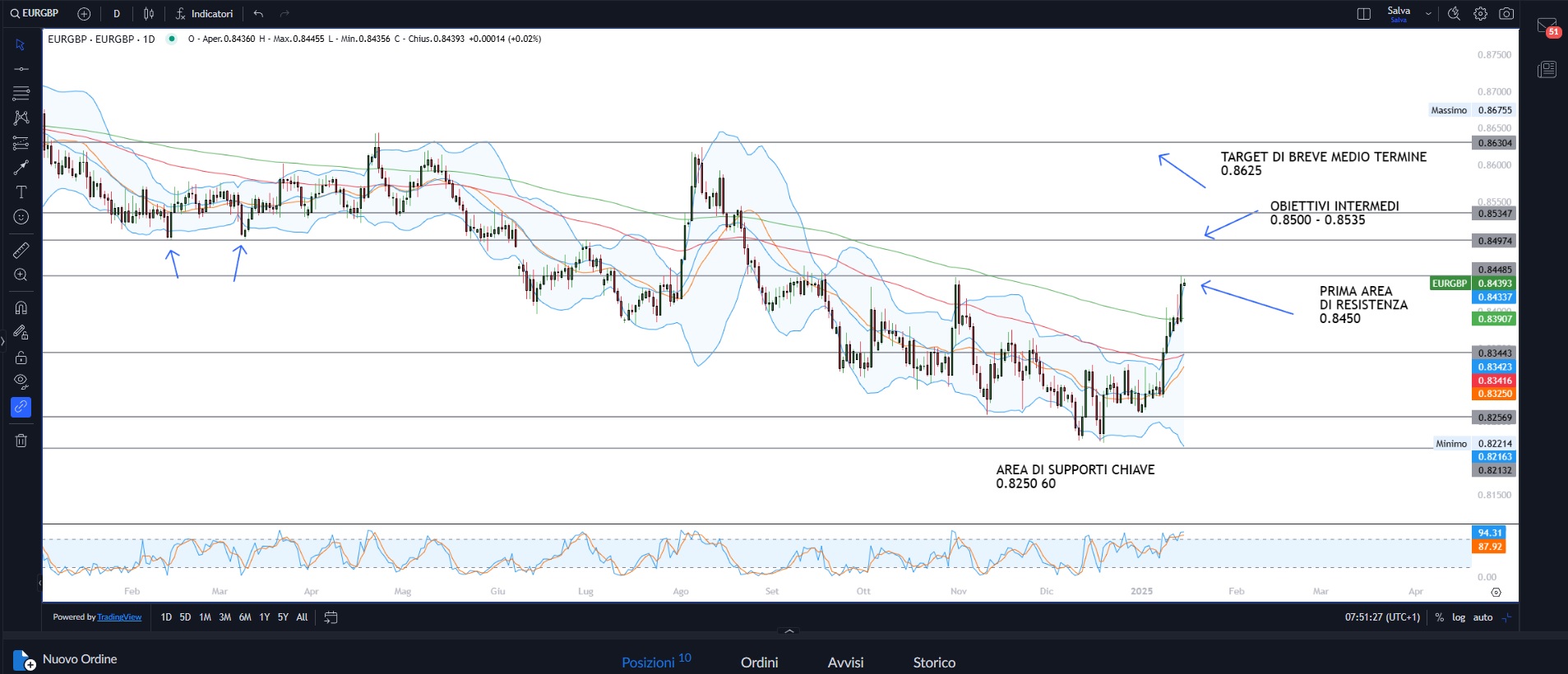Switch to the Storico tab
This screenshot has width=1568, height=674.
tap(934, 662)
